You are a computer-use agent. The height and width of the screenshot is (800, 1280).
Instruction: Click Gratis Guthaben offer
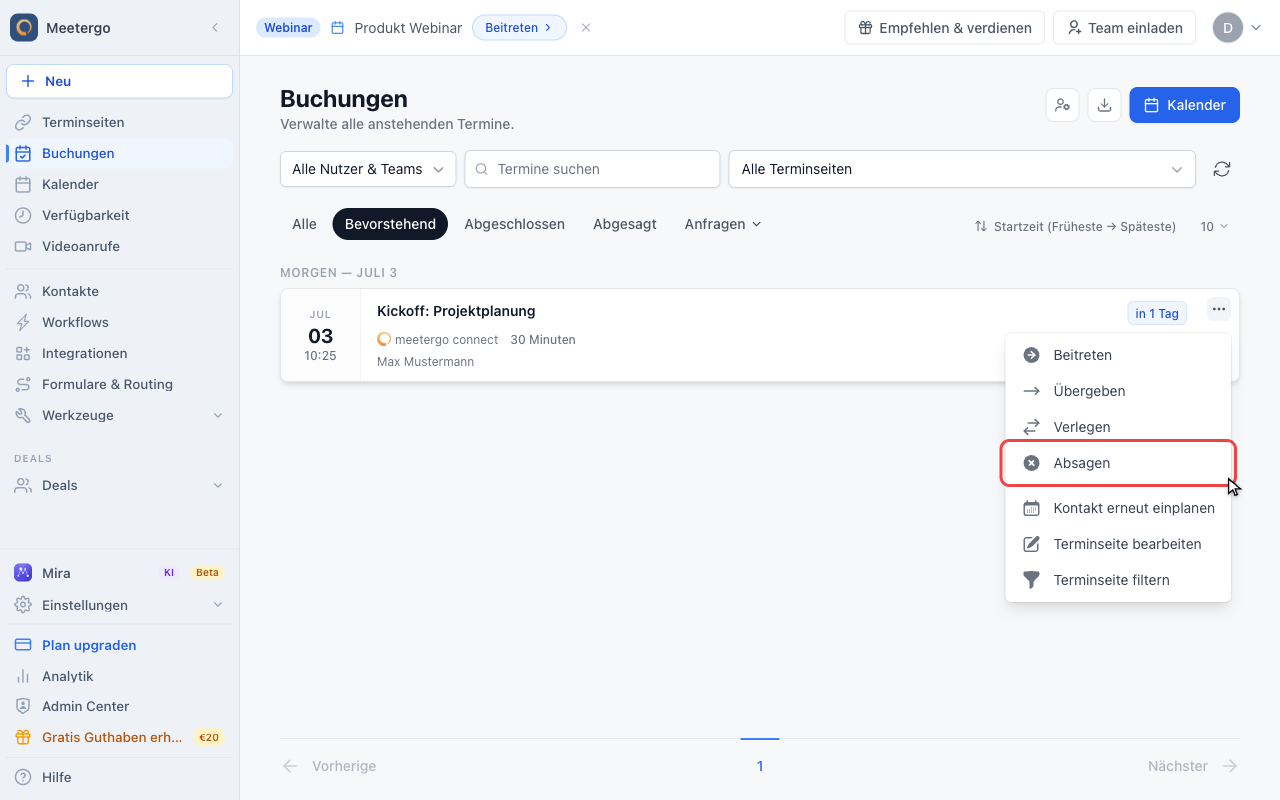click(x=119, y=737)
